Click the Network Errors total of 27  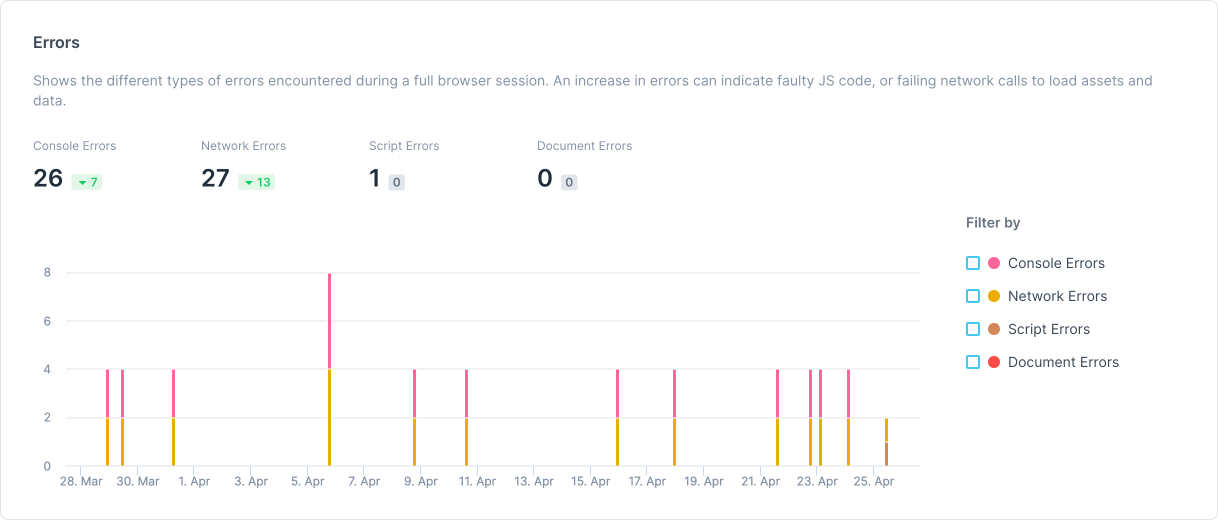click(x=215, y=179)
